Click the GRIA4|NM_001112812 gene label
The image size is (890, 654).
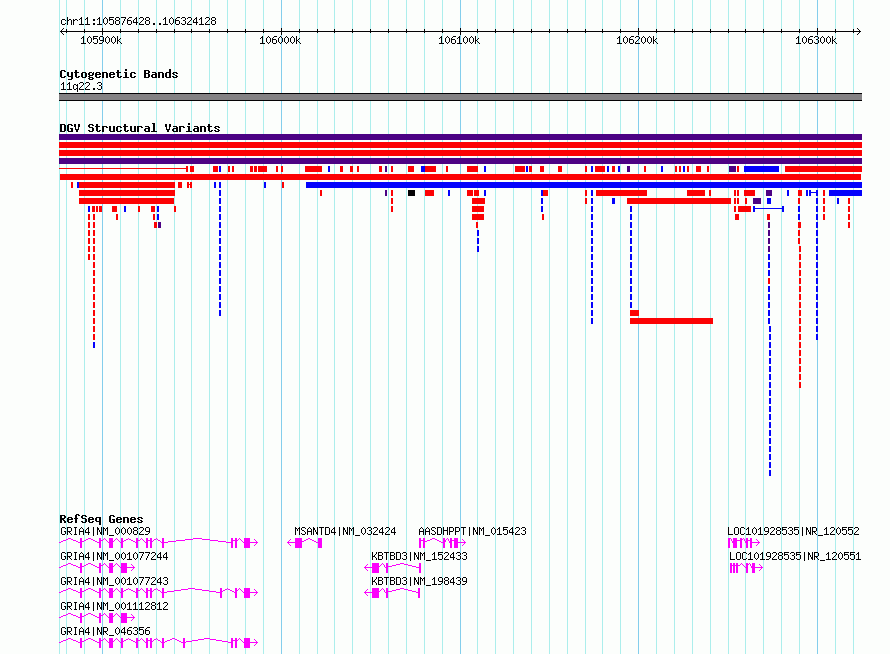click(114, 606)
